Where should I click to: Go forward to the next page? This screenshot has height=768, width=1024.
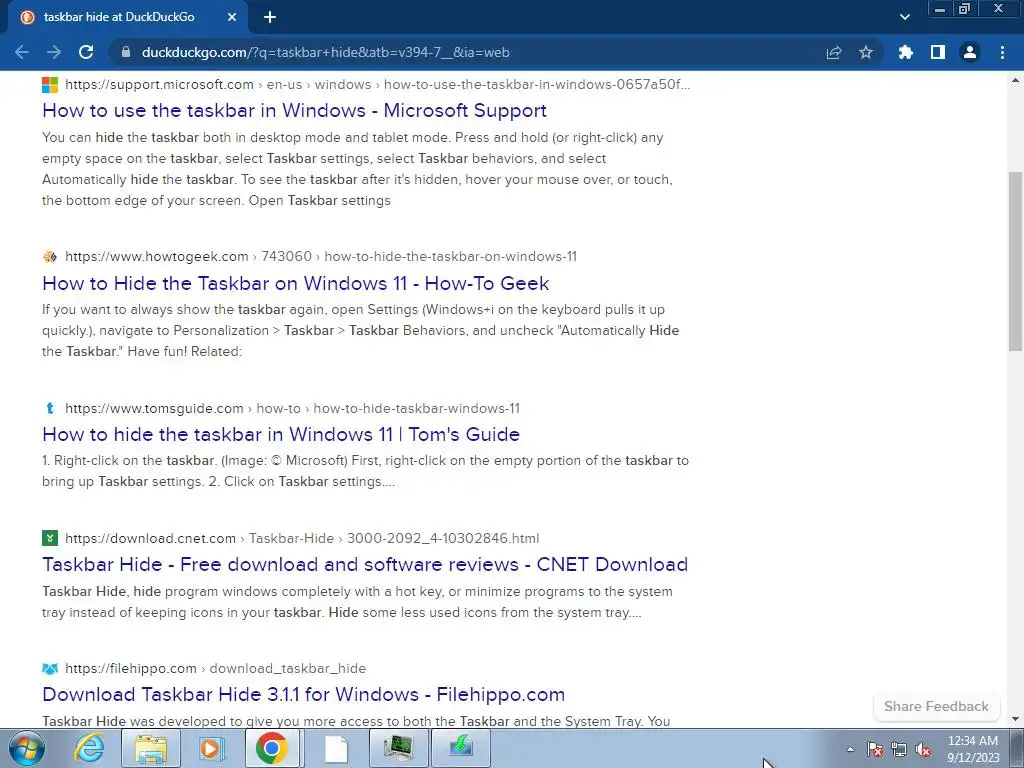[x=54, y=52]
